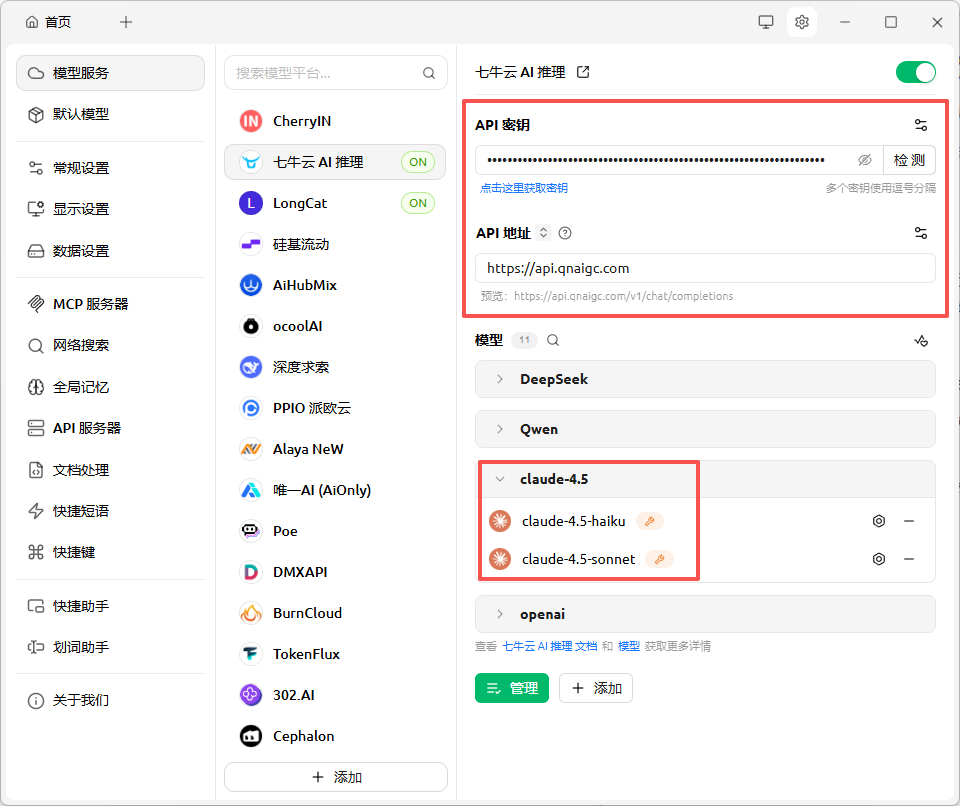Search models using the magnifier icon
Screen dimensions: 960x806
click(552, 340)
